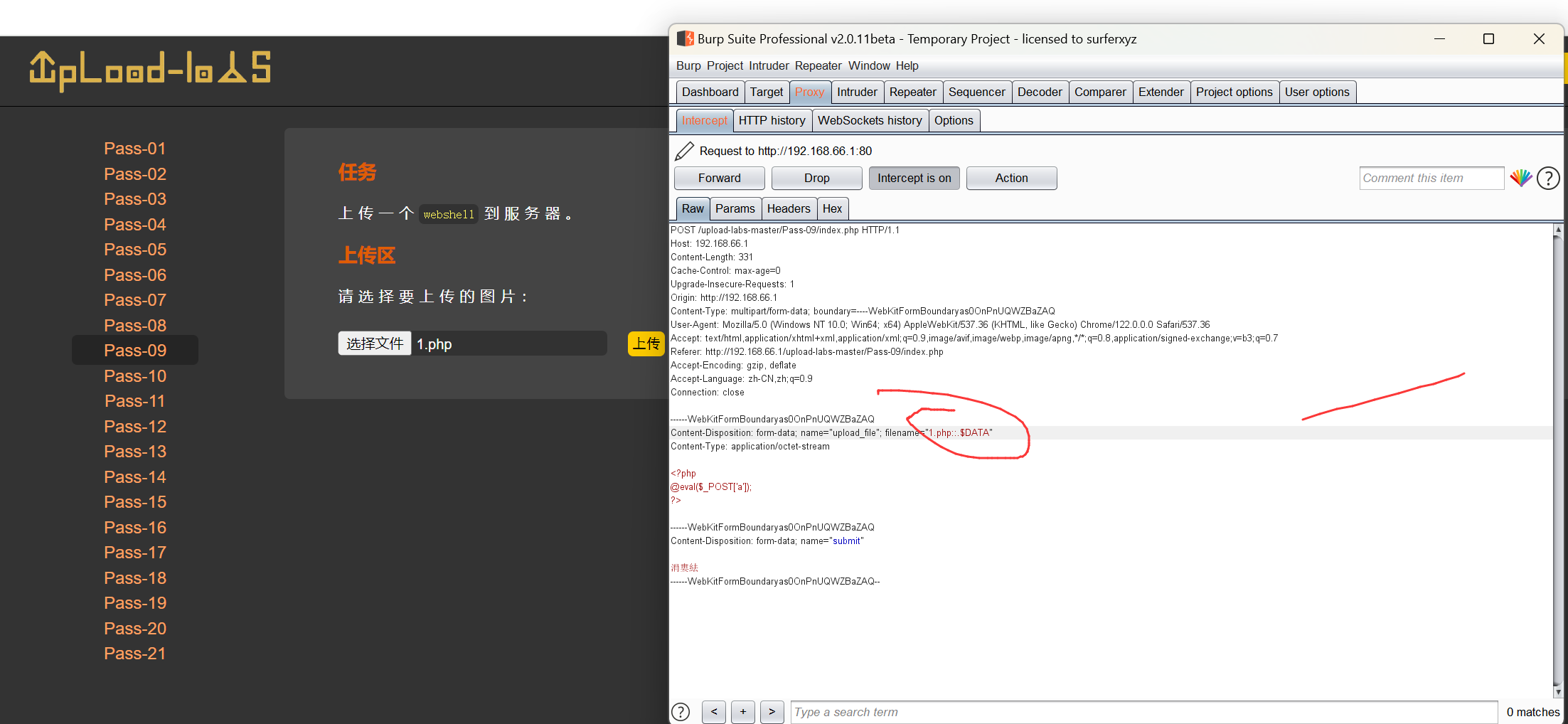This screenshot has width=1568, height=724.
Task: Open Pass-05 in the sidebar
Action: (135, 250)
